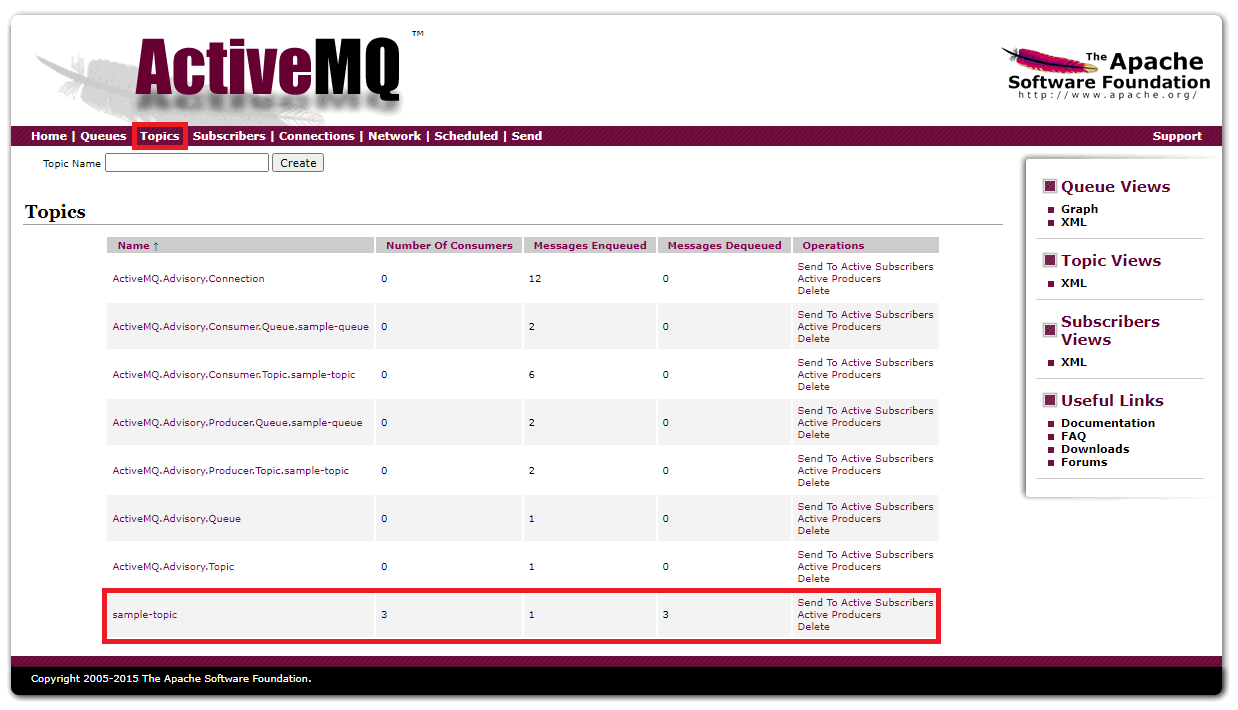Delete the ActiveMQ.Advisory.Topic topic
Viewport: 1238px width, 710px height.
pos(813,579)
